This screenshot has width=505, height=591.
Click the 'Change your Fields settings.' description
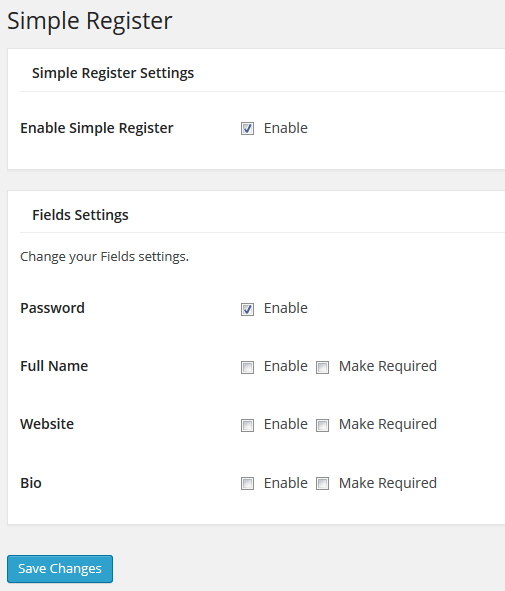click(104, 257)
